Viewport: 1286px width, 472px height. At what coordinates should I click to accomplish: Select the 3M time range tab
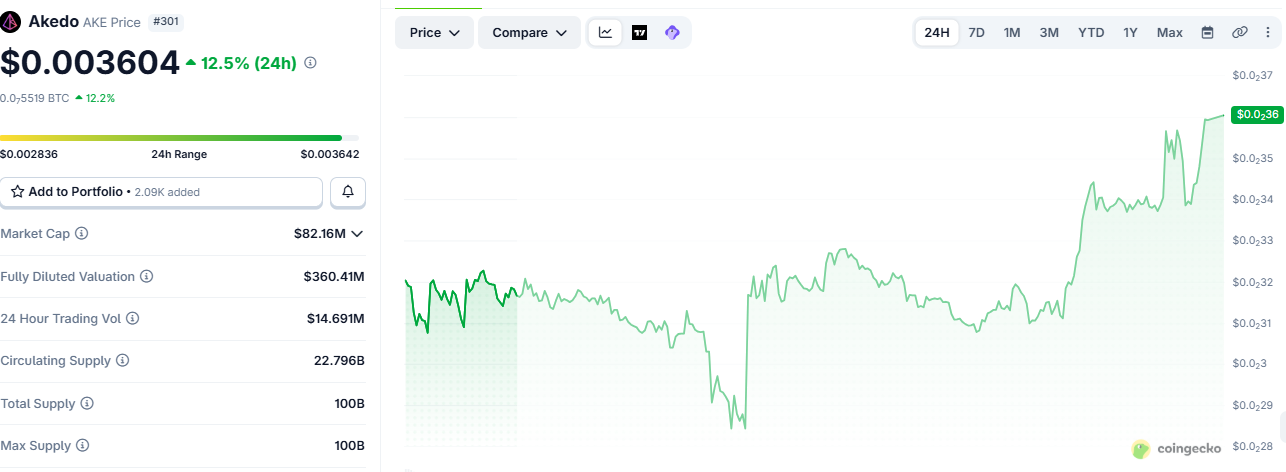(1049, 32)
